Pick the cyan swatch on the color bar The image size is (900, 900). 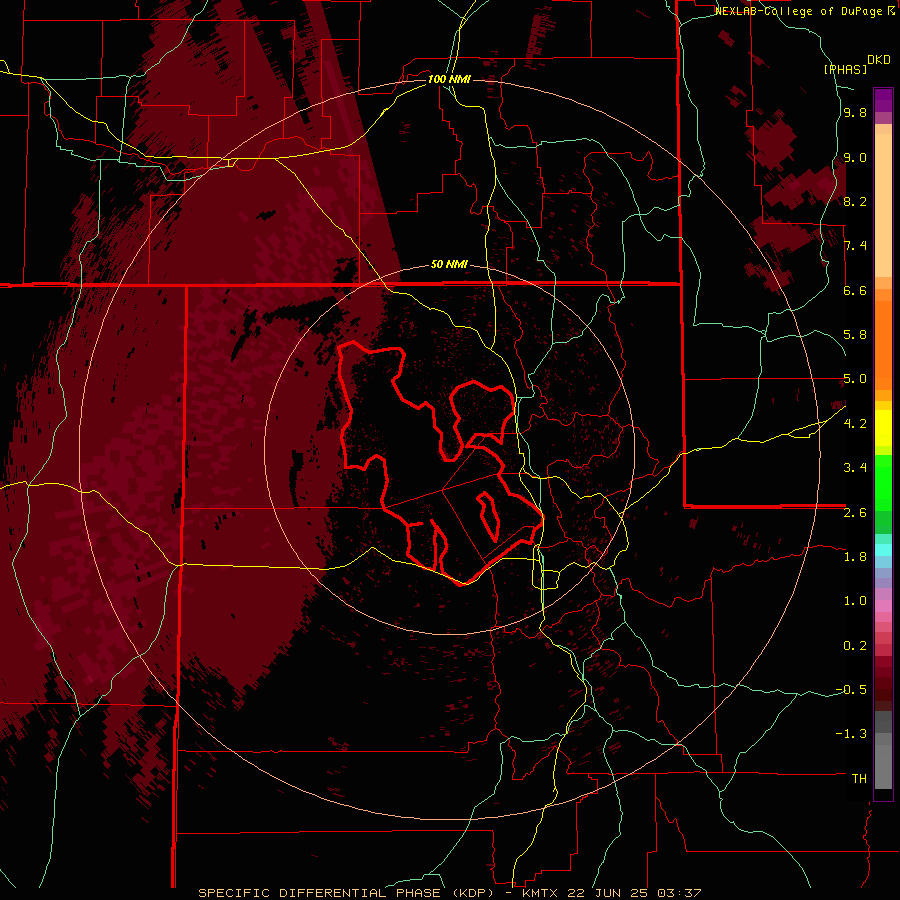click(883, 550)
